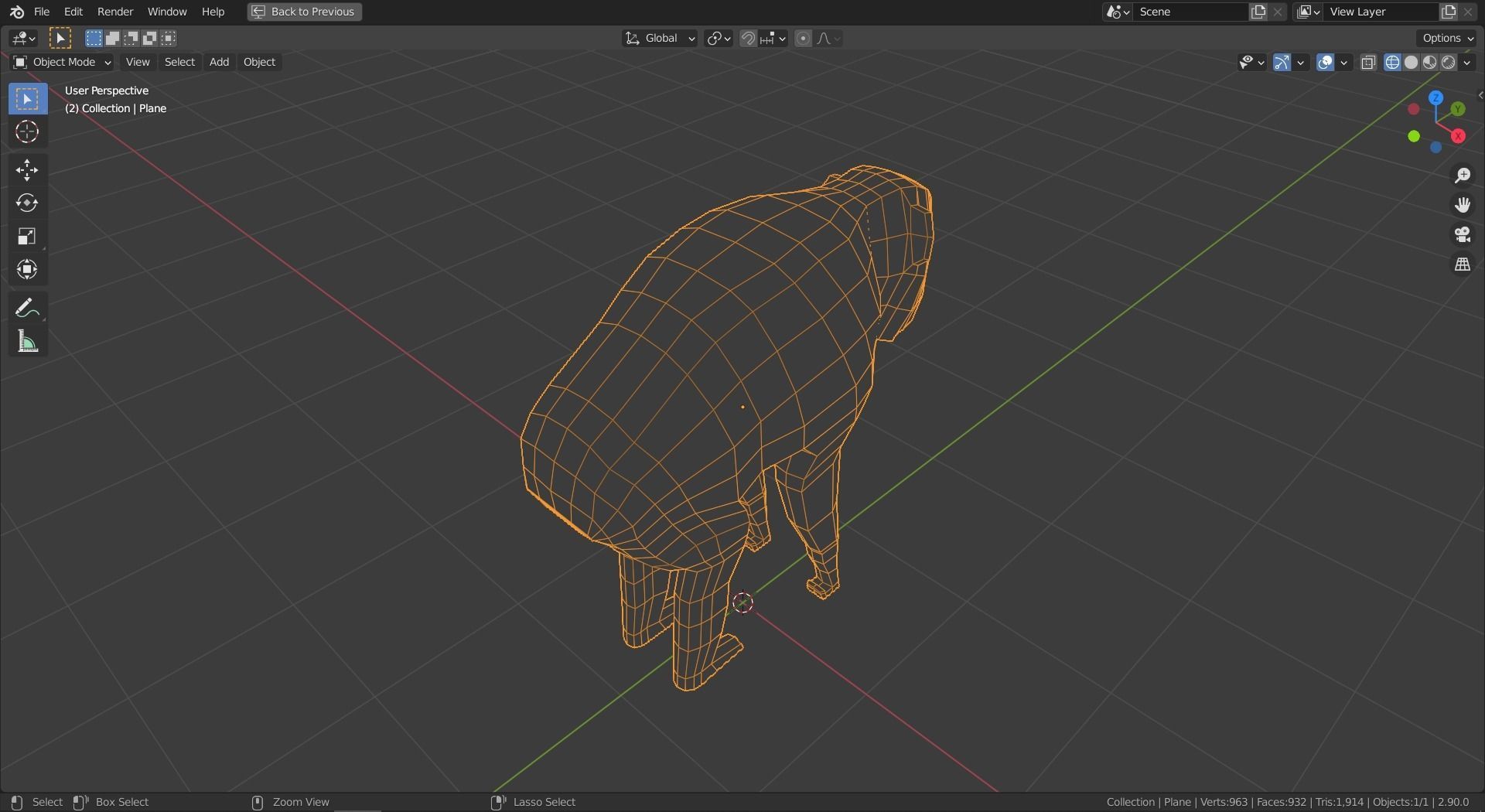
Task: Select the Cursor tool
Action: click(x=27, y=132)
